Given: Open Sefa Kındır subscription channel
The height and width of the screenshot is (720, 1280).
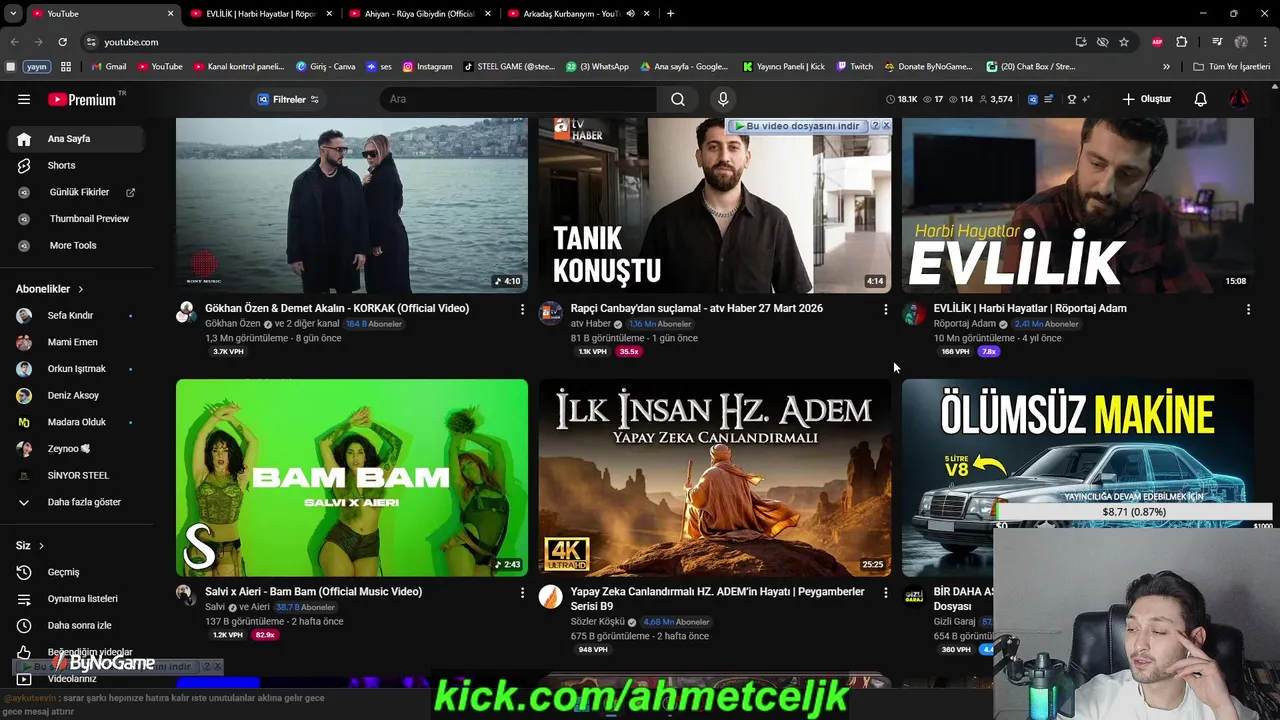Looking at the screenshot, I should pos(78,315).
